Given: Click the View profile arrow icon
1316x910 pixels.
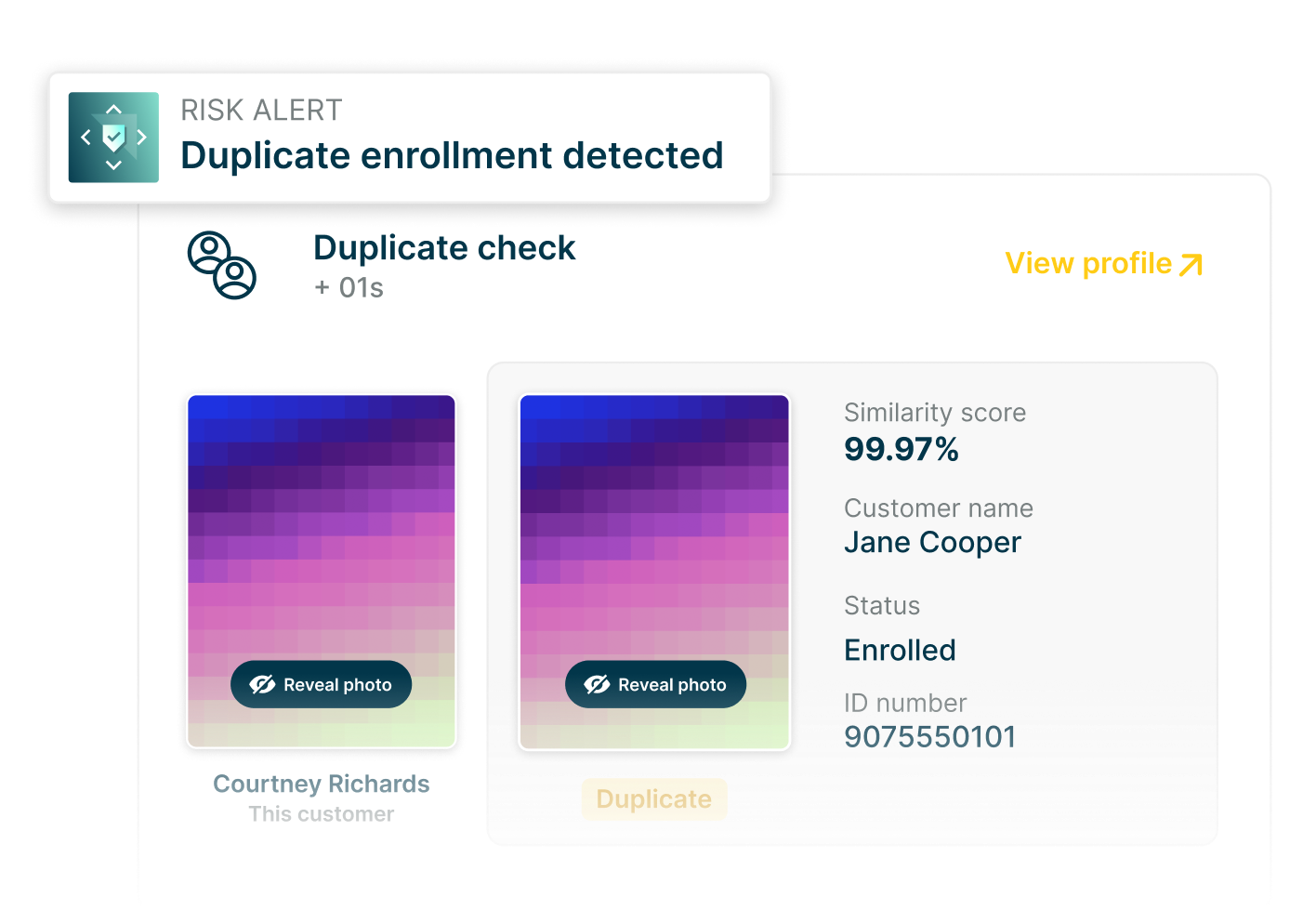Looking at the screenshot, I should coord(1191,265).
